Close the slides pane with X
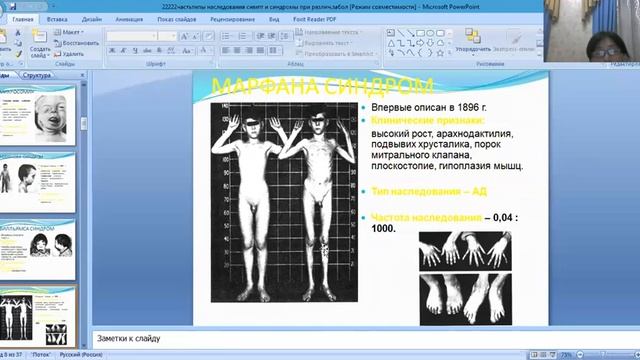 click(82, 75)
